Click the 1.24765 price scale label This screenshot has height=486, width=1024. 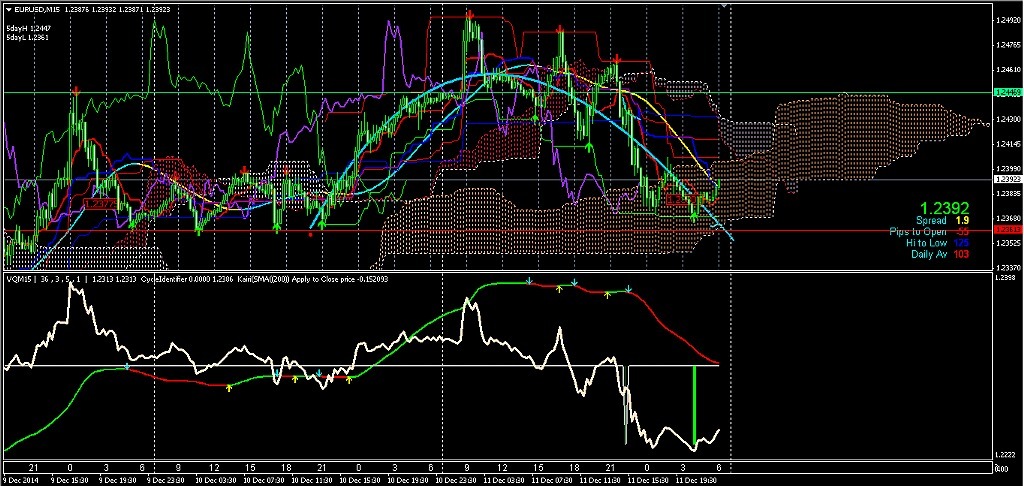[1006, 45]
